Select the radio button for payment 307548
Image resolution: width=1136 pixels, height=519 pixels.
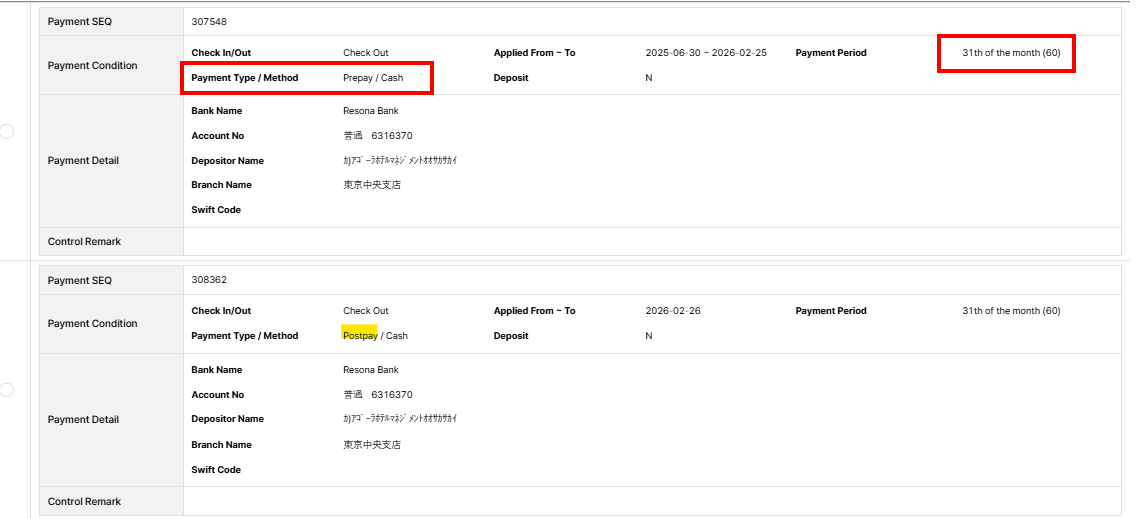7,131
